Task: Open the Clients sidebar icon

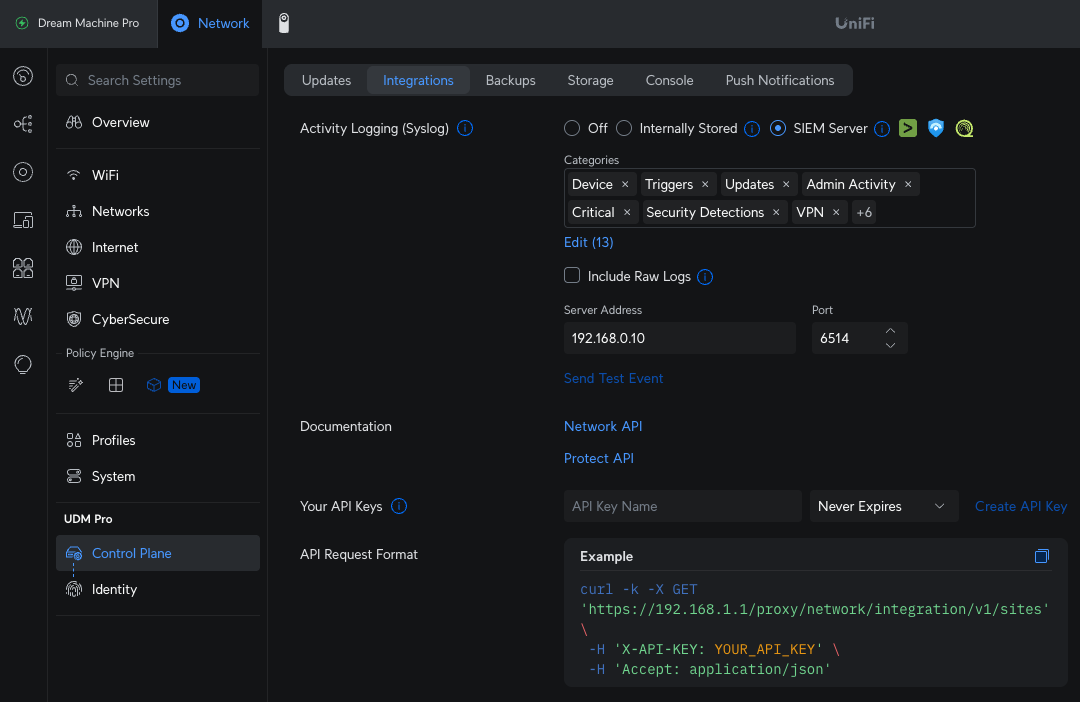Action: pyautogui.click(x=22, y=268)
